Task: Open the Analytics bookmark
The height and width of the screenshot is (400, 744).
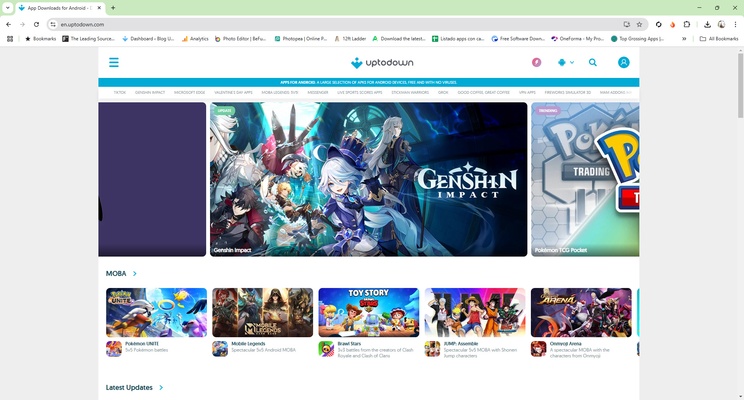Action: (195, 39)
